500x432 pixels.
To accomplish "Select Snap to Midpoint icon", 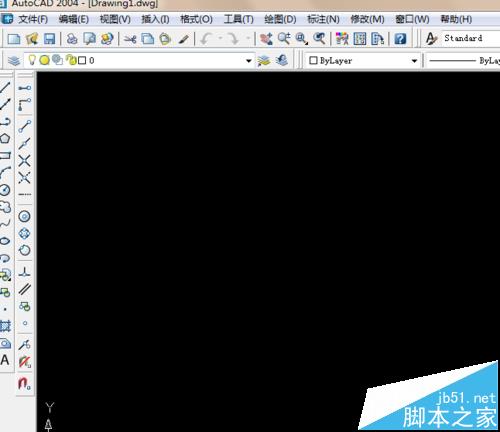I will coord(25,143).
